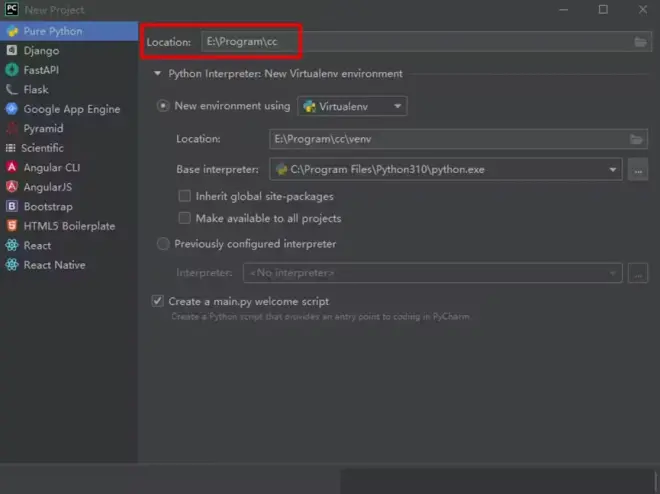Viewport: 660px width, 494px height.
Task: Click Python icon in Virtualenv dropdown
Action: 309,106
